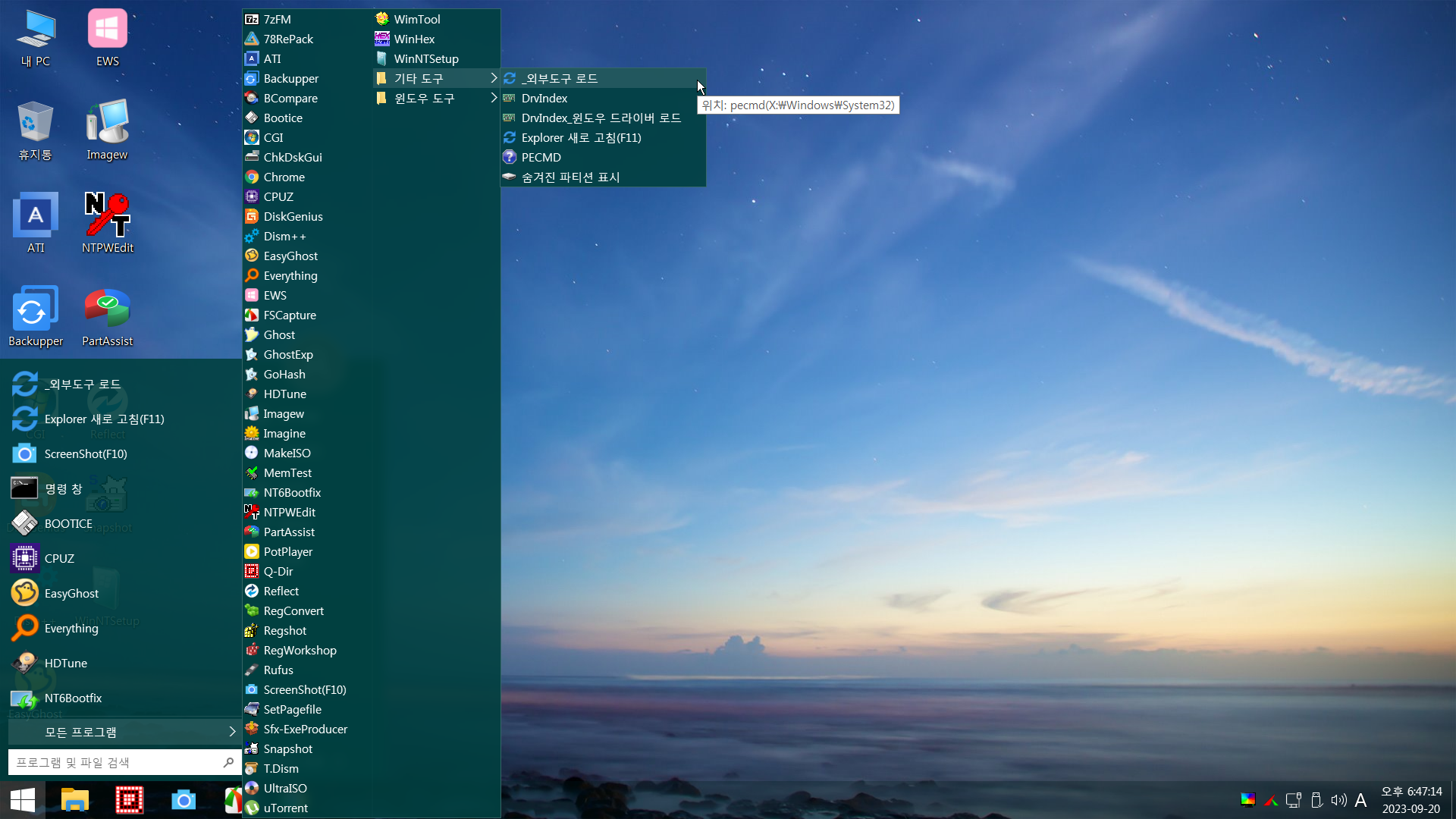
Task: Launch T.Dism from the programs list
Action: 306,768
